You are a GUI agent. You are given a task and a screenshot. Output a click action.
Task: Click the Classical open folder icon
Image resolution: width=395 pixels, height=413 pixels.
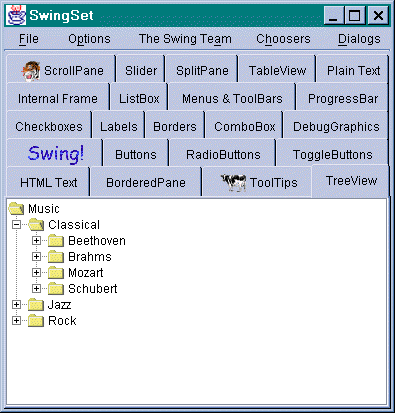click(36, 225)
